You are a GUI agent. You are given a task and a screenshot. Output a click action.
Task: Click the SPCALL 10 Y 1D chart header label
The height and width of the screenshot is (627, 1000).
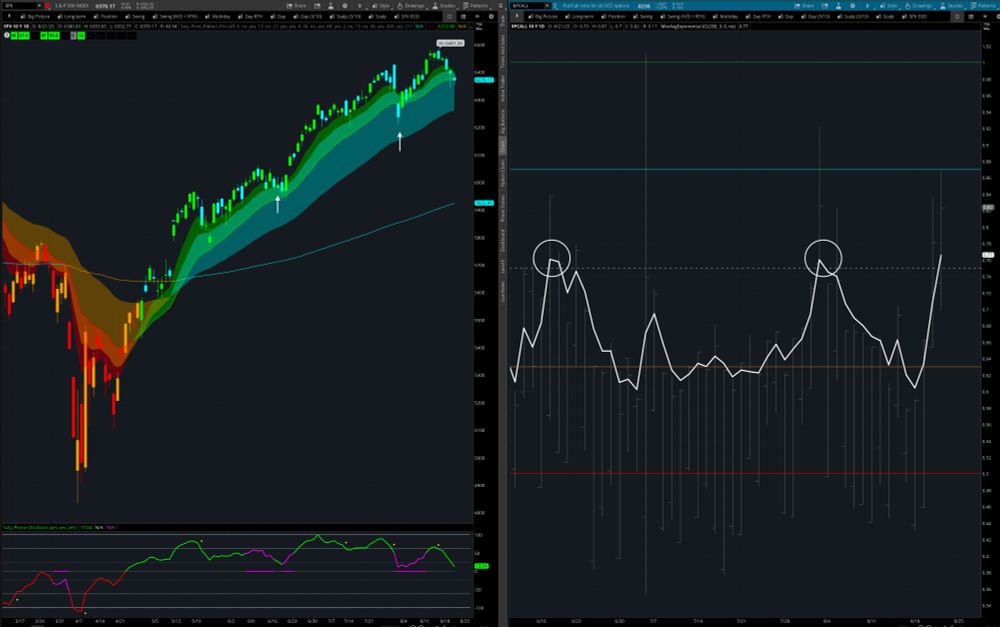click(x=529, y=27)
